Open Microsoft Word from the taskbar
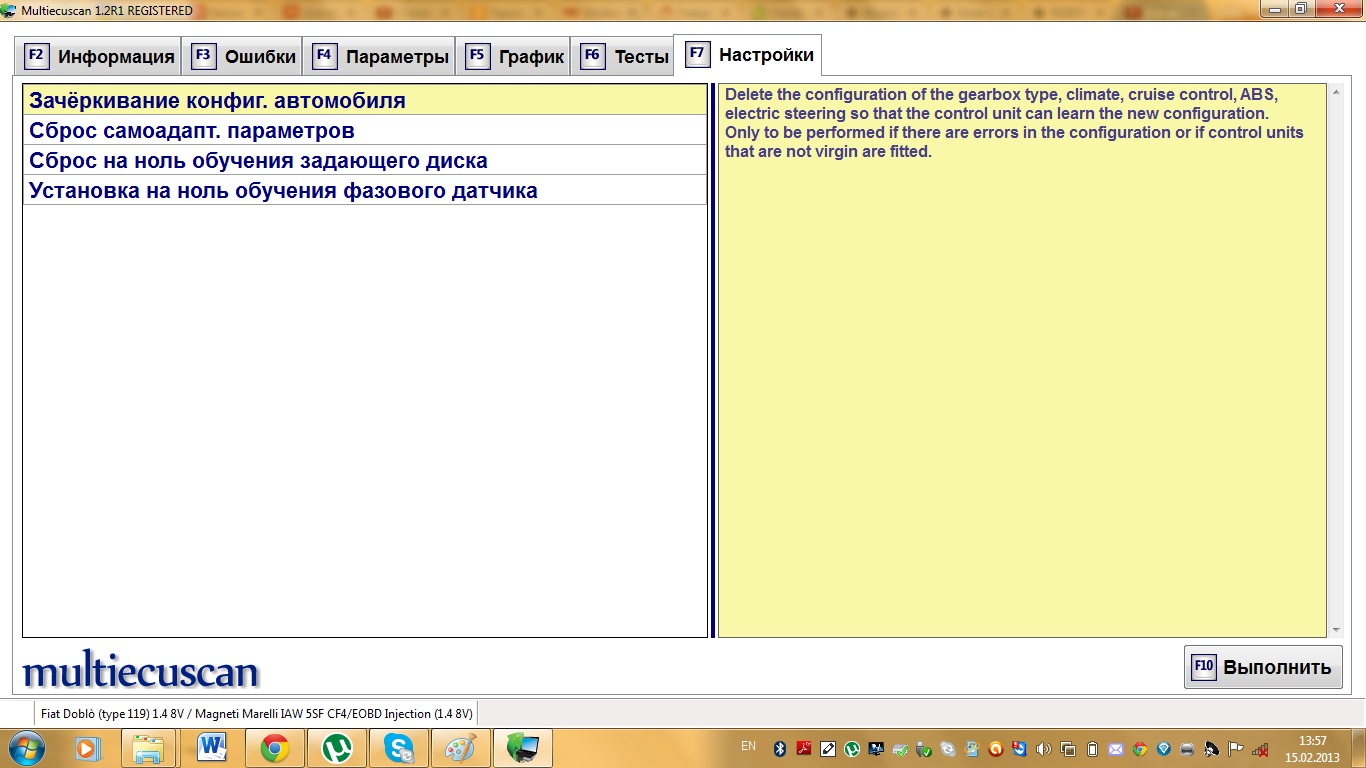Image resolution: width=1366 pixels, height=768 pixels. click(x=213, y=748)
